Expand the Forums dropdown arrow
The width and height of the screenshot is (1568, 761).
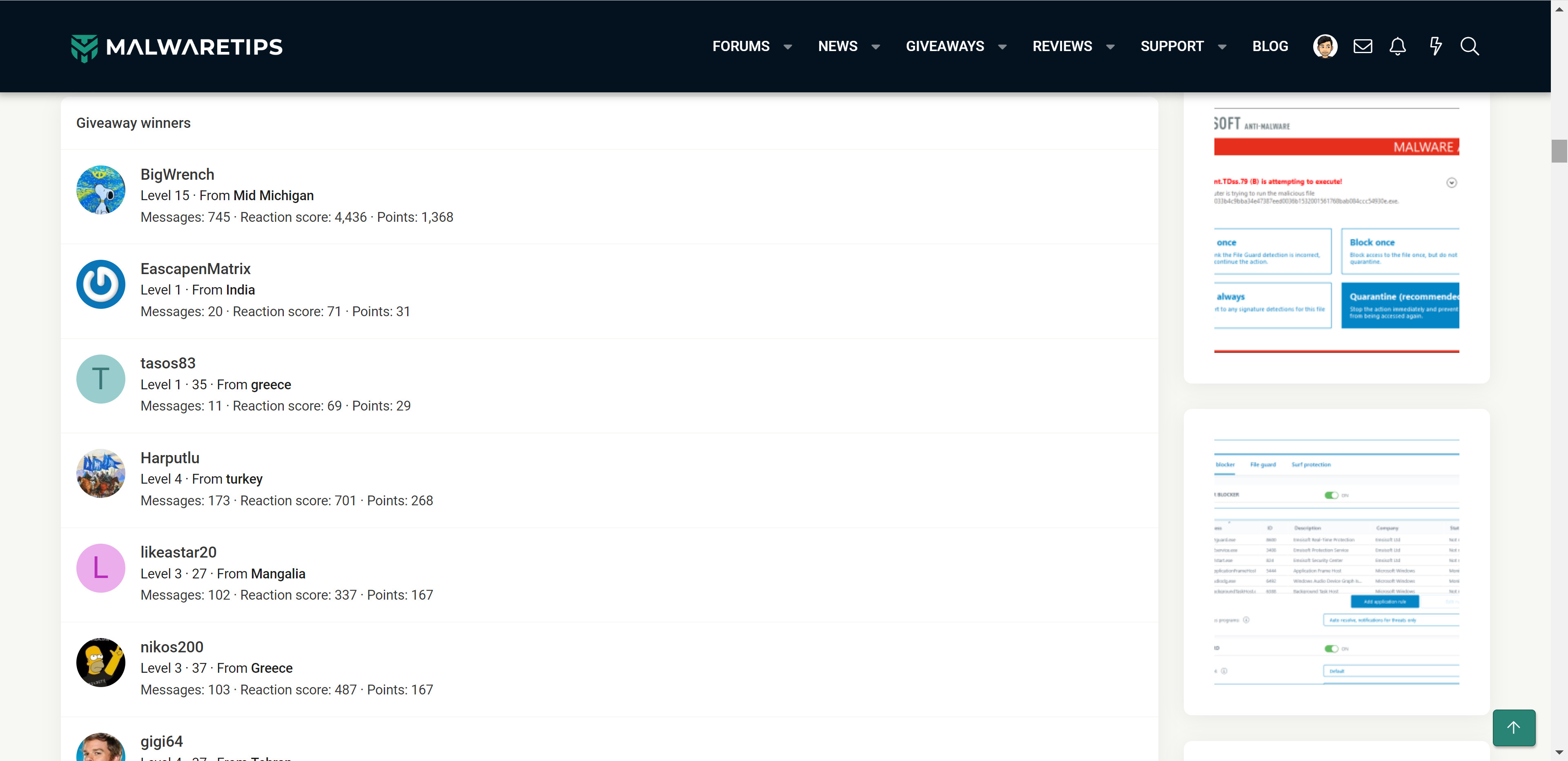[788, 47]
